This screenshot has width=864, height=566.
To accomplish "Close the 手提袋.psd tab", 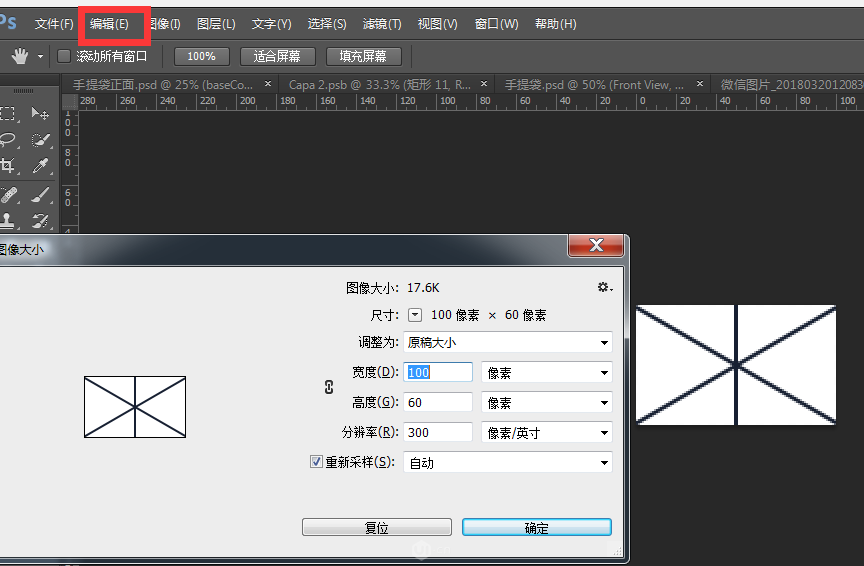I will click(x=700, y=84).
